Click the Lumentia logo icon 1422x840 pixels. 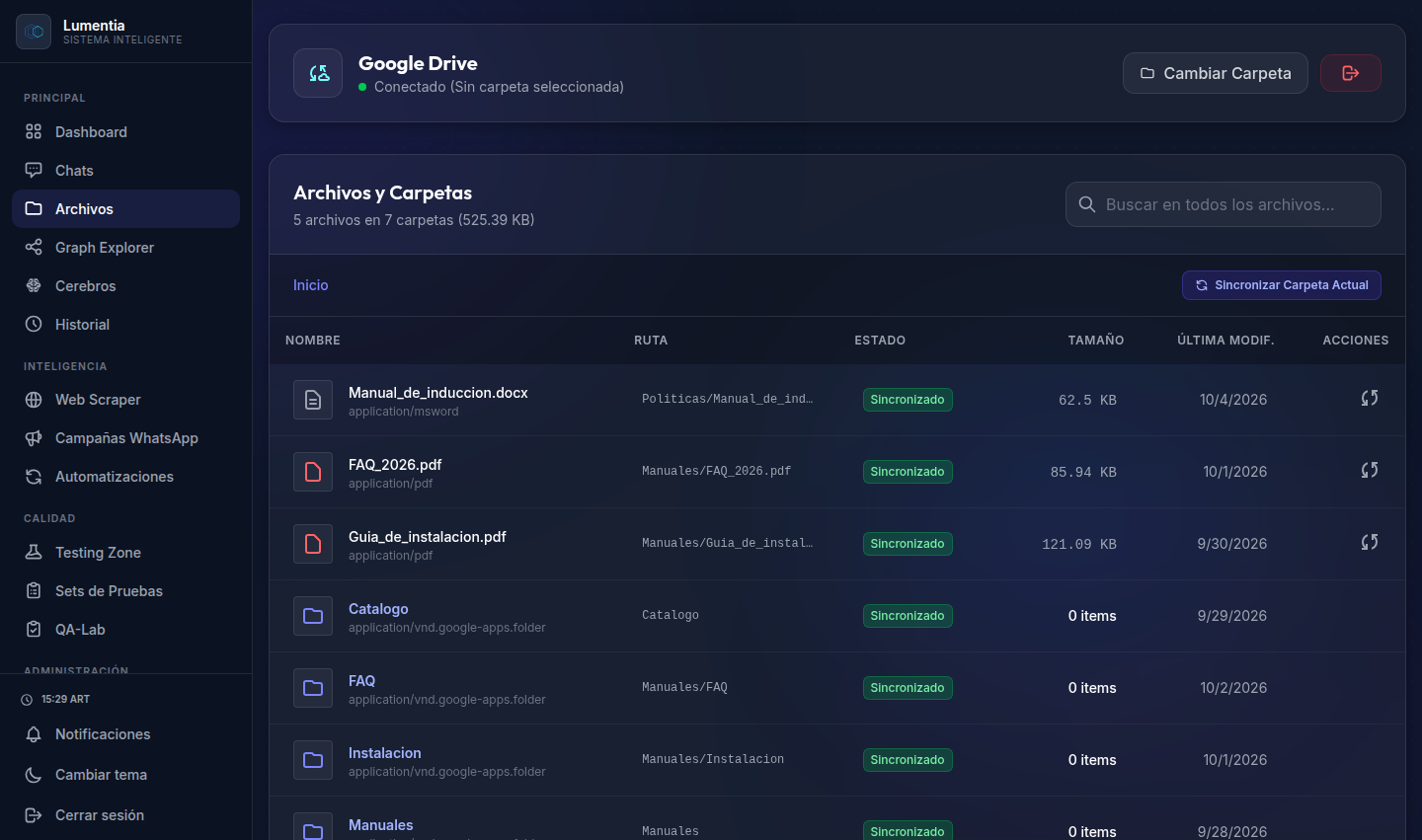tap(34, 32)
